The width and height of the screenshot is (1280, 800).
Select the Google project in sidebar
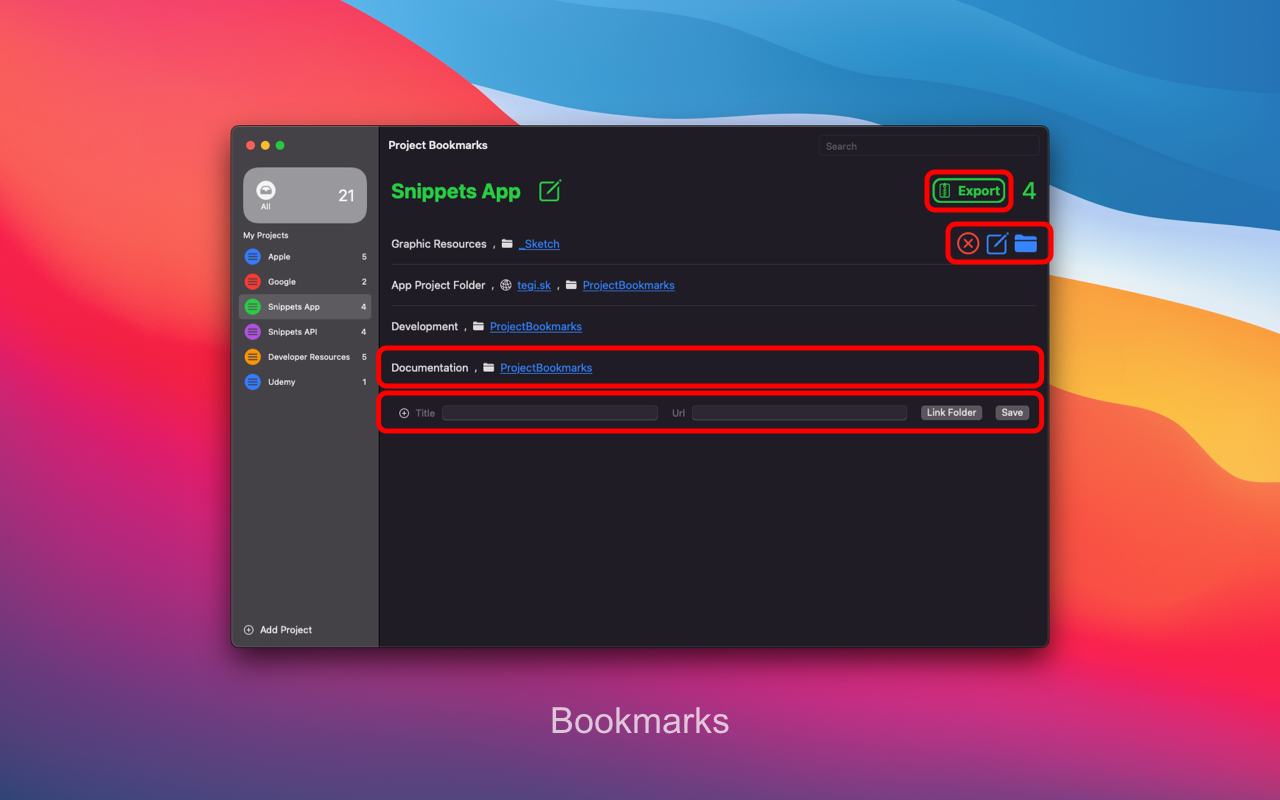305,282
